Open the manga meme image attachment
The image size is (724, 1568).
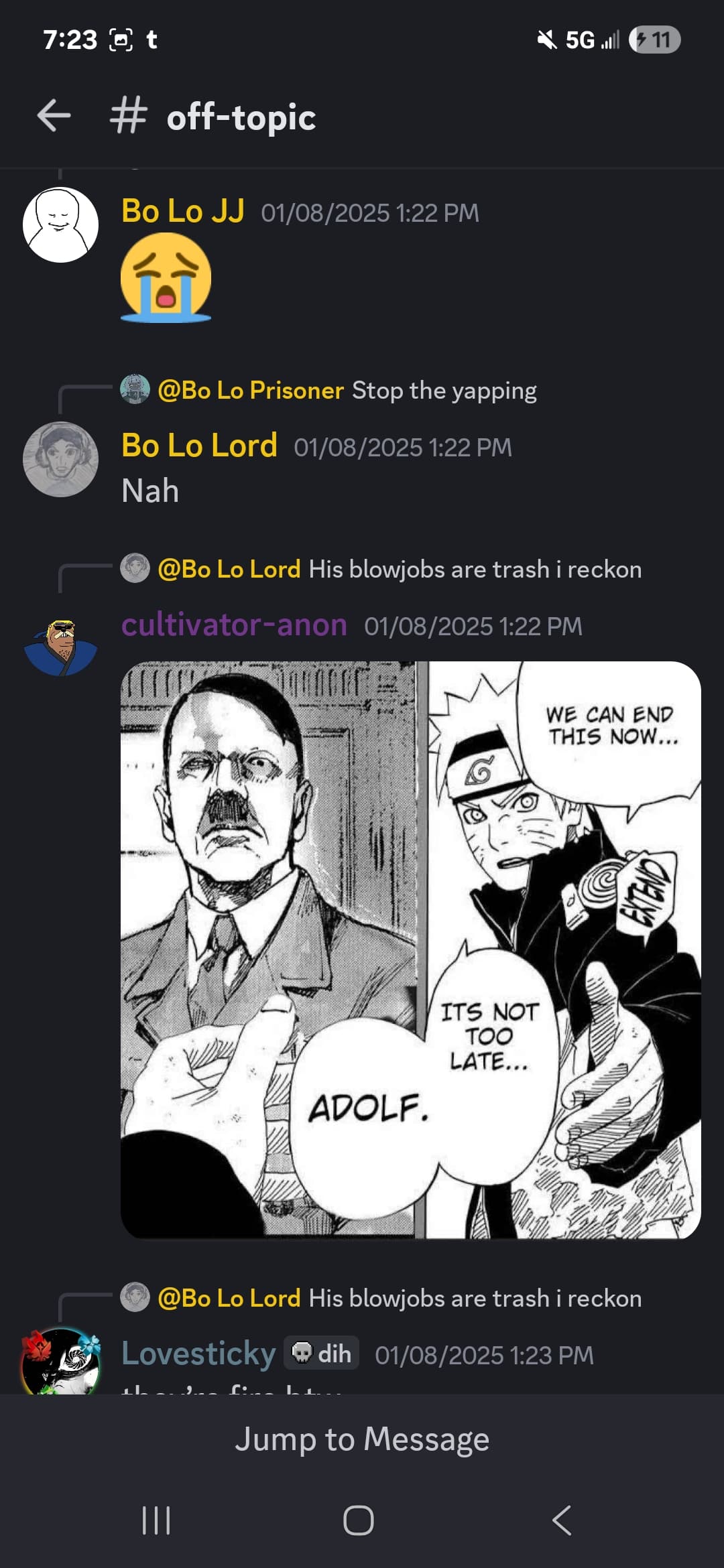[x=410, y=950]
